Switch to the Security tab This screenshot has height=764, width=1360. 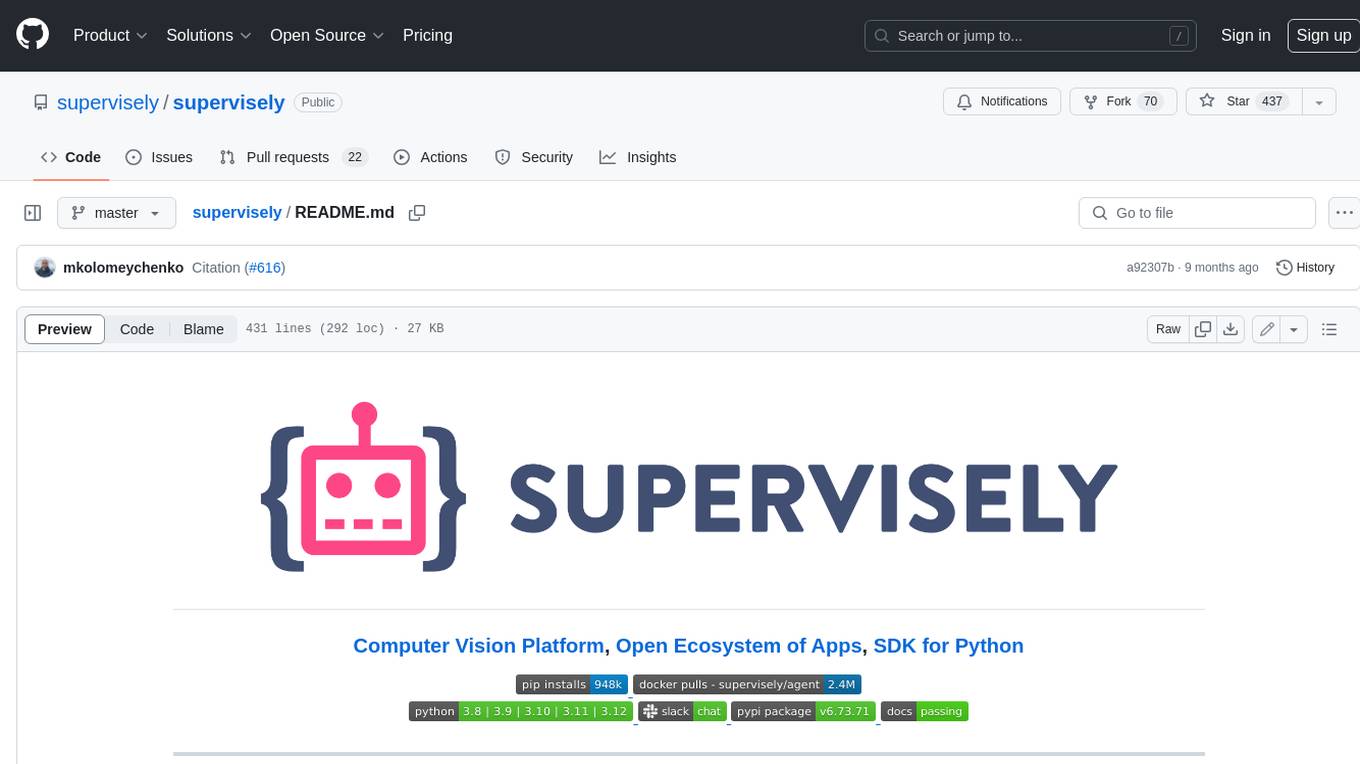click(x=533, y=157)
